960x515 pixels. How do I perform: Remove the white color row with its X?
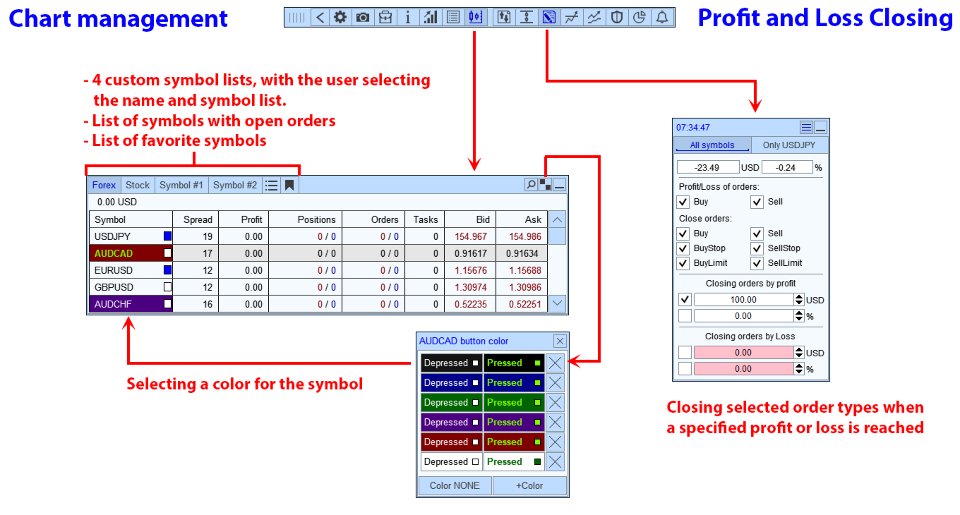point(555,462)
